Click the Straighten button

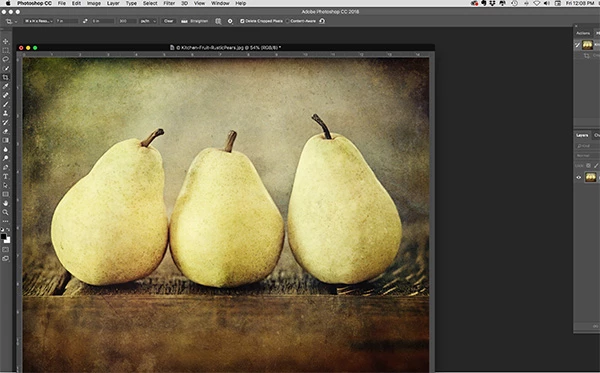[x=194, y=21]
